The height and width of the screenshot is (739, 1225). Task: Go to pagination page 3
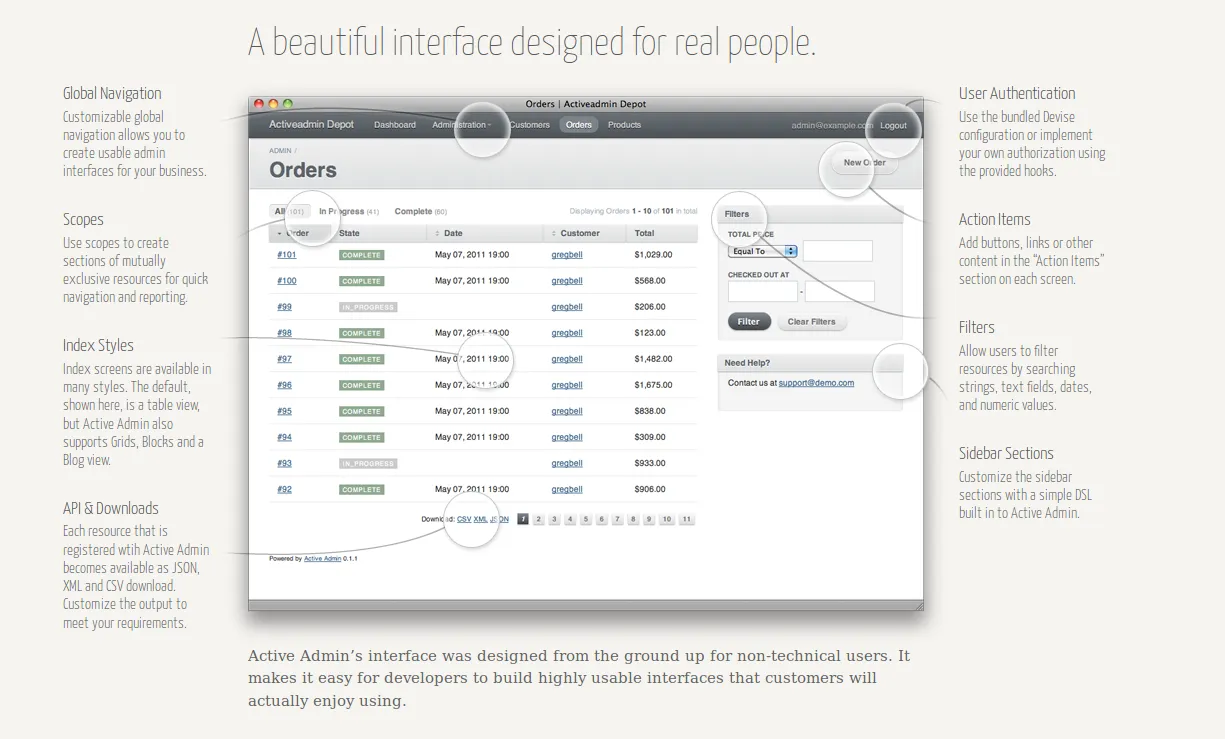(554, 519)
